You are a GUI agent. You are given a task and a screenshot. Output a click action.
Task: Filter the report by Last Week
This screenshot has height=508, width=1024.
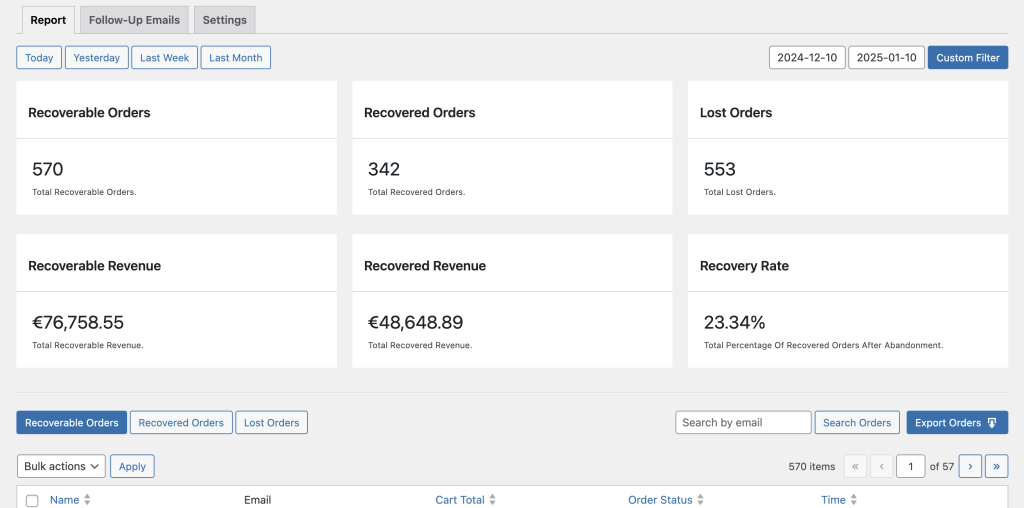[164, 58]
